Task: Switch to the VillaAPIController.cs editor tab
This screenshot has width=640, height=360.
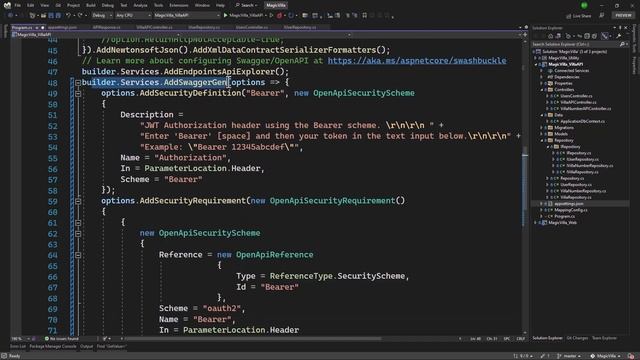Action: (x=154, y=27)
